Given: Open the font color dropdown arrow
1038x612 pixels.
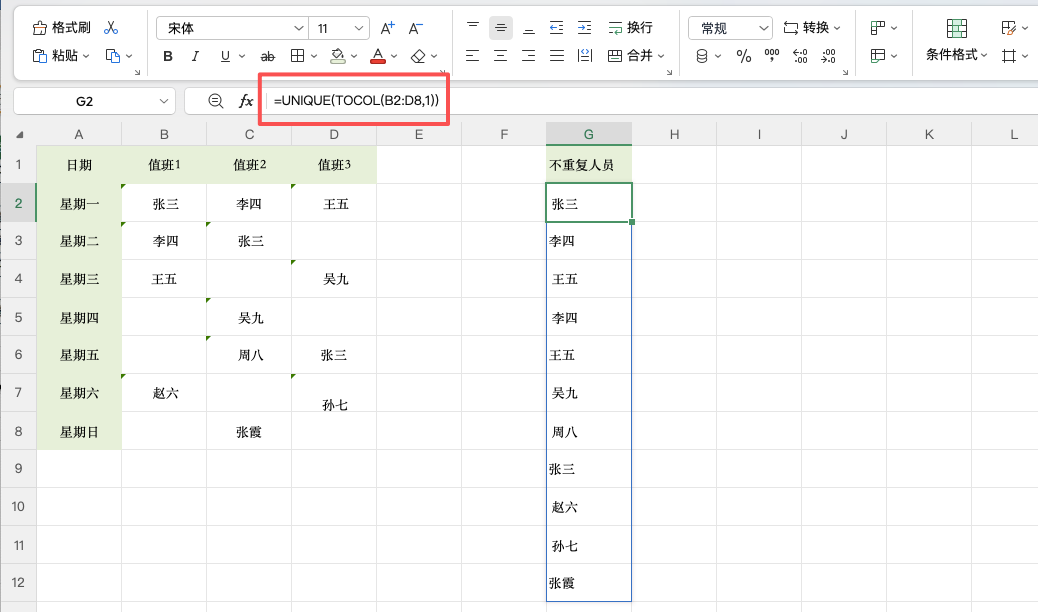Looking at the screenshot, I should 394,56.
